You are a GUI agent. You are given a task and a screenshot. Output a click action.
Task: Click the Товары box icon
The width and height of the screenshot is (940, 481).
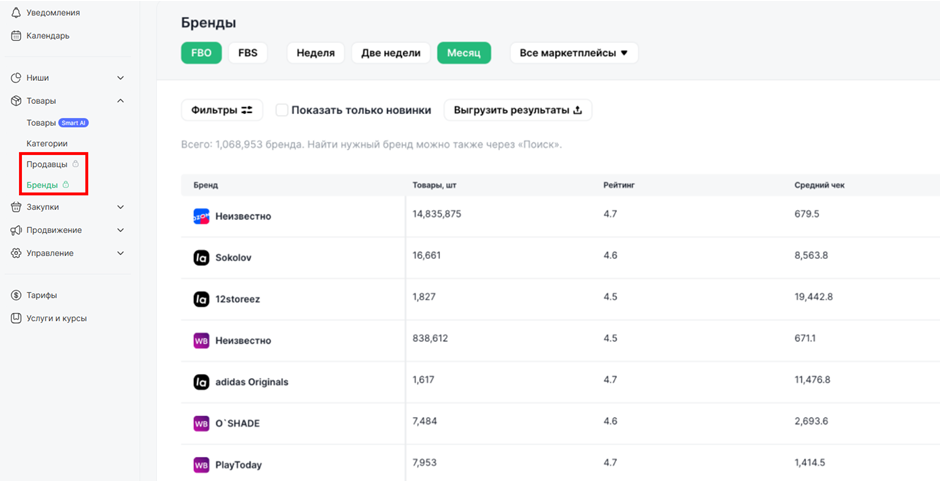tap(16, 101)
